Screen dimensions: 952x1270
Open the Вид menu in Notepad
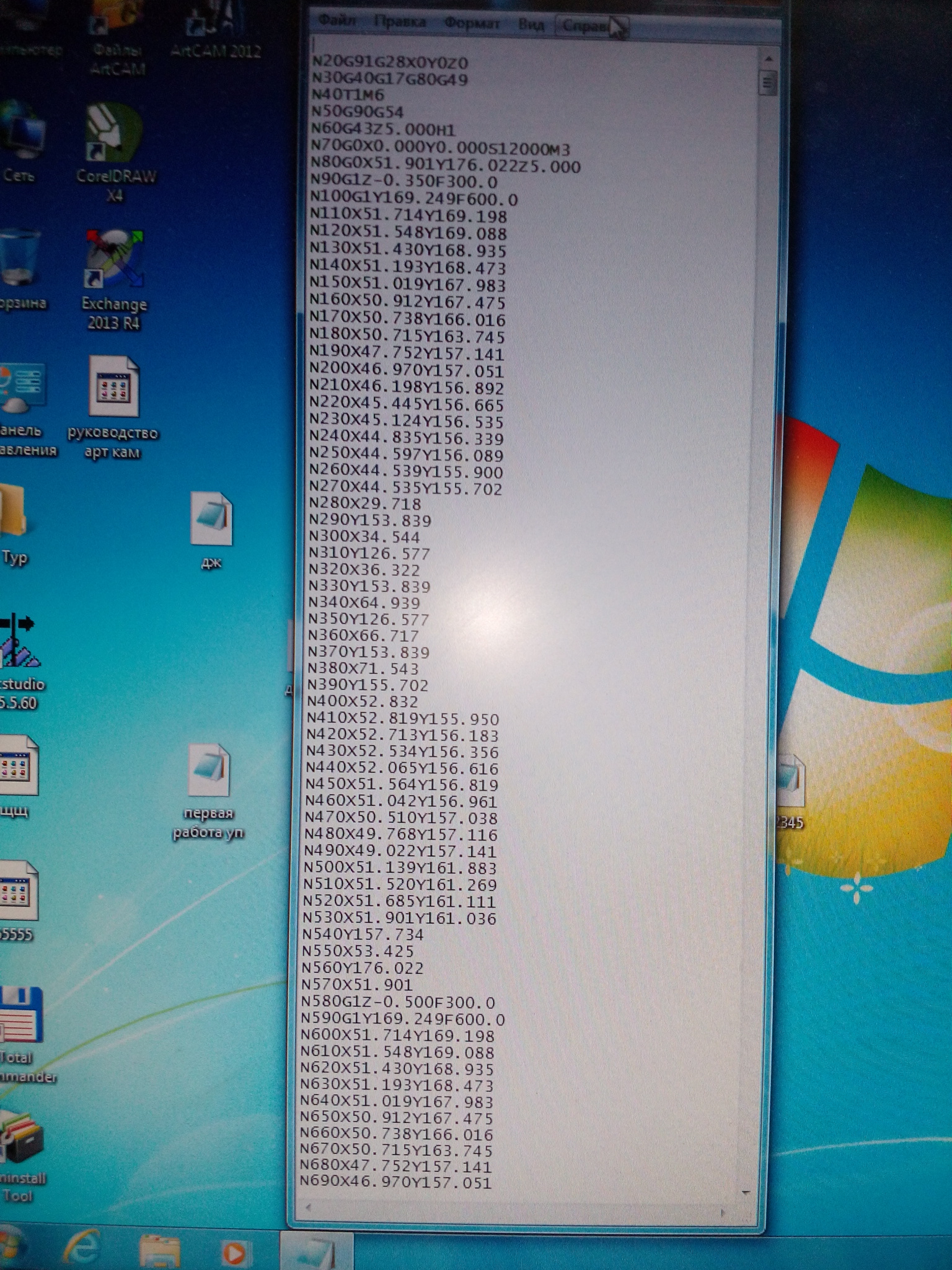coord(531,25)
